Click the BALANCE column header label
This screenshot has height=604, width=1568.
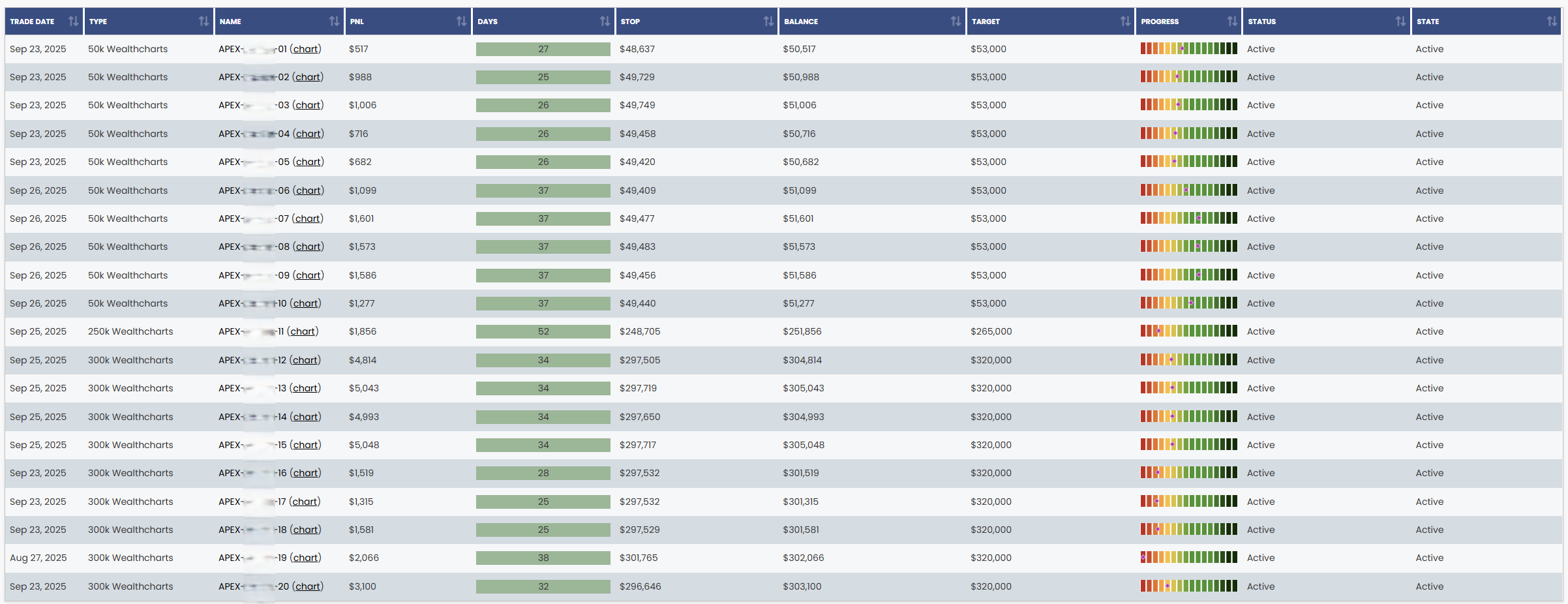801,22
